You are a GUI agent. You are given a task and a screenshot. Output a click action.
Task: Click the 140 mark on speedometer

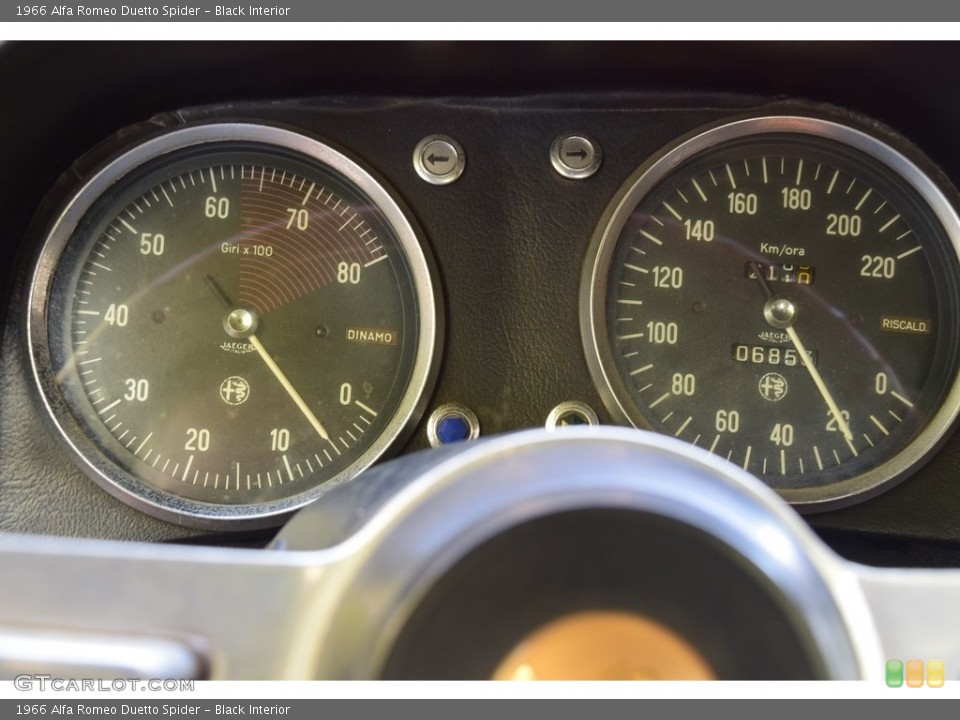(699, 230)
